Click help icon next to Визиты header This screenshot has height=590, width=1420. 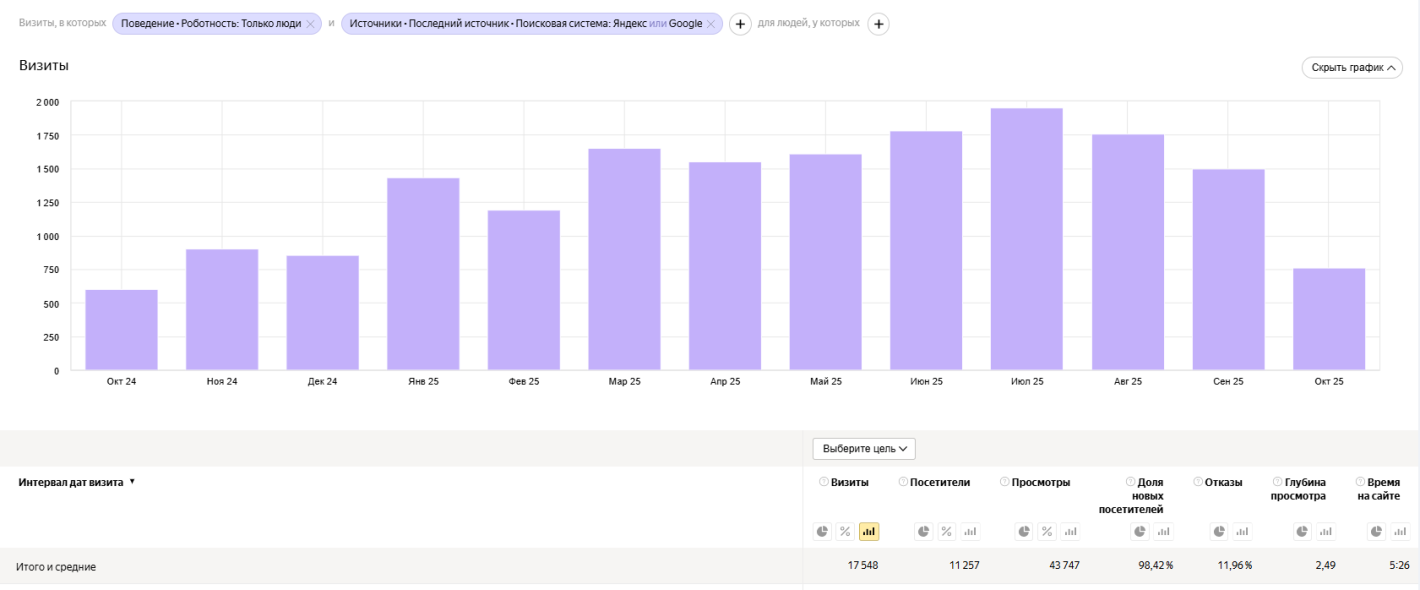824,482
